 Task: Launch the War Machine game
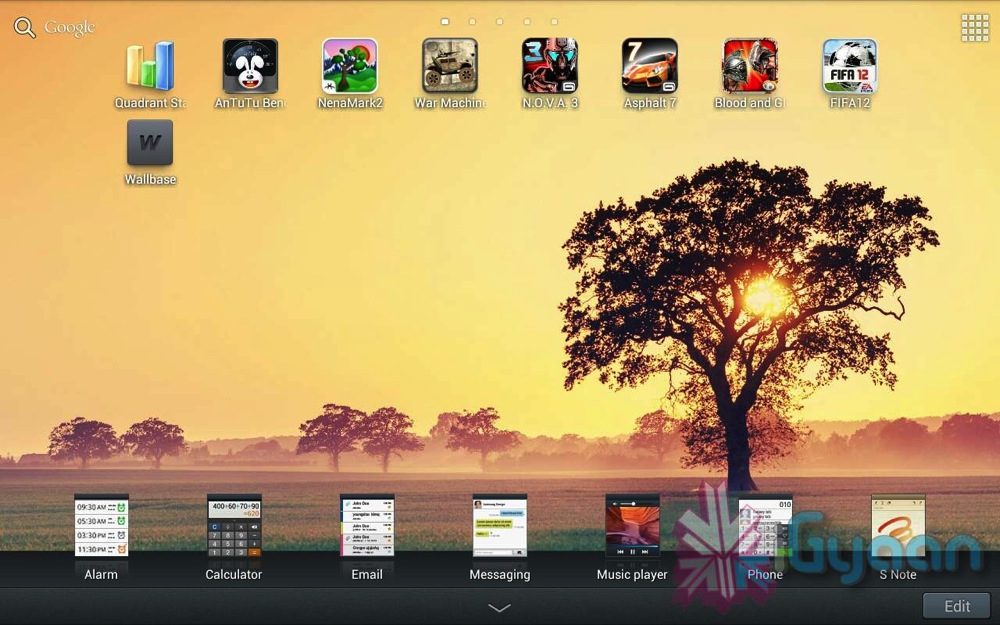pos(450,67)
